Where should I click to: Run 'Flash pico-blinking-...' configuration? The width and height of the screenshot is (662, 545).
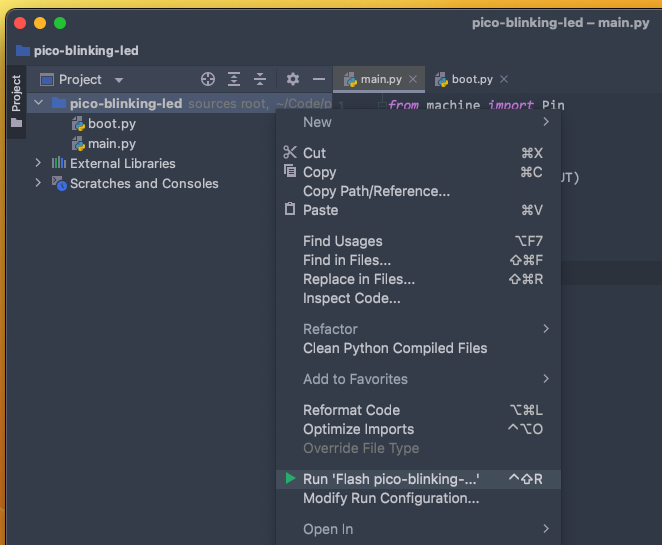418,479
